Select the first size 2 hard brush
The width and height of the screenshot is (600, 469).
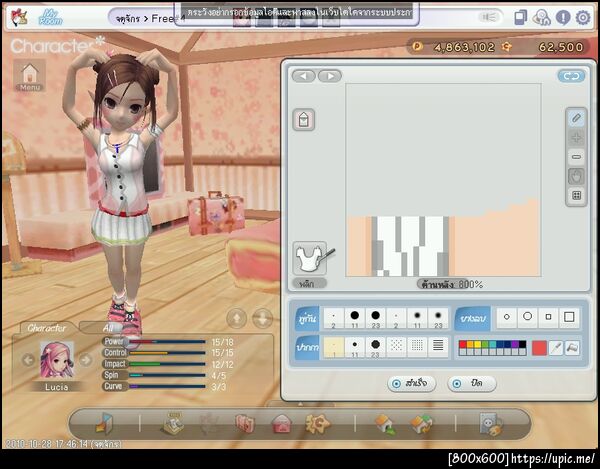[334, 318]
